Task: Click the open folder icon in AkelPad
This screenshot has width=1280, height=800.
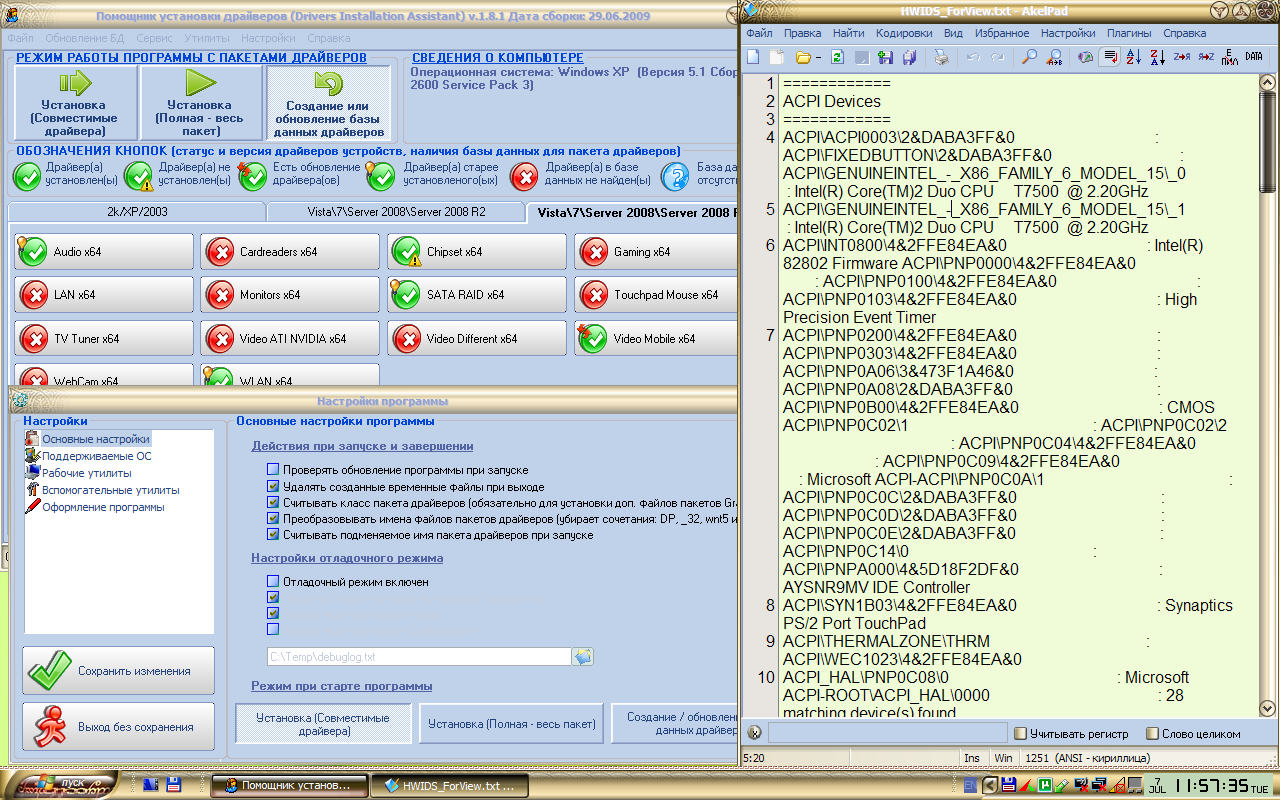Action: [802, 57]
